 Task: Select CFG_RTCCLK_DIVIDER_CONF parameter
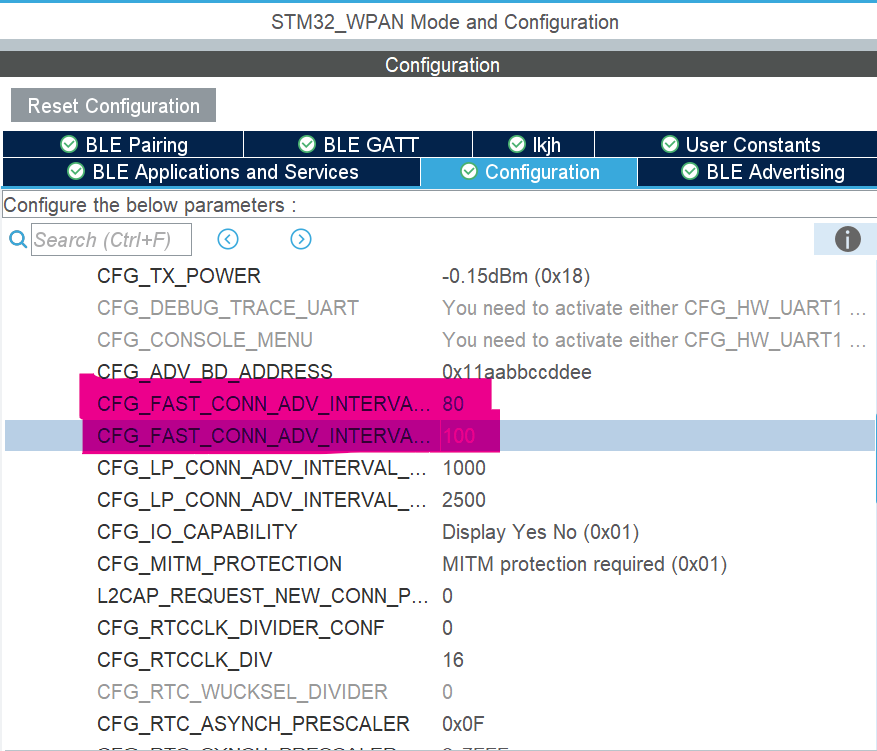pyautogui.click(x=241, y=627)
